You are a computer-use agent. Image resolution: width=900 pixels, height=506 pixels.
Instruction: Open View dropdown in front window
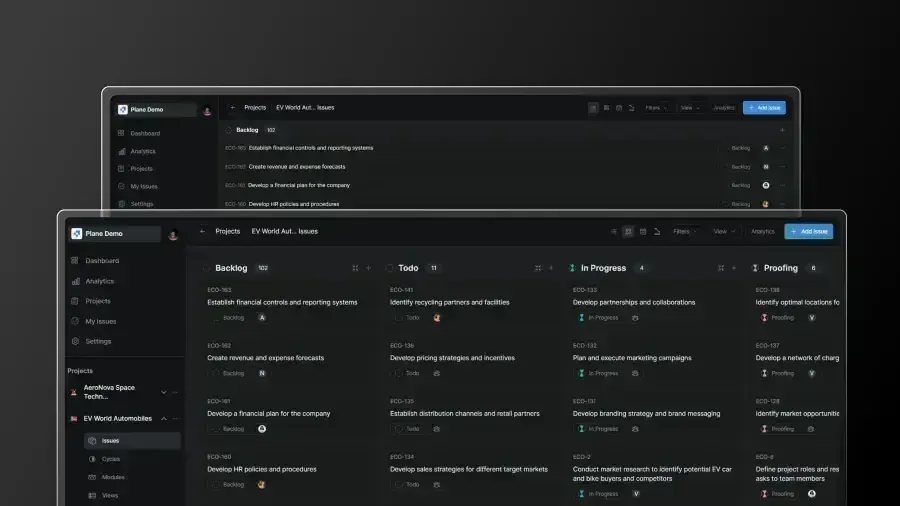click(724, 232)
